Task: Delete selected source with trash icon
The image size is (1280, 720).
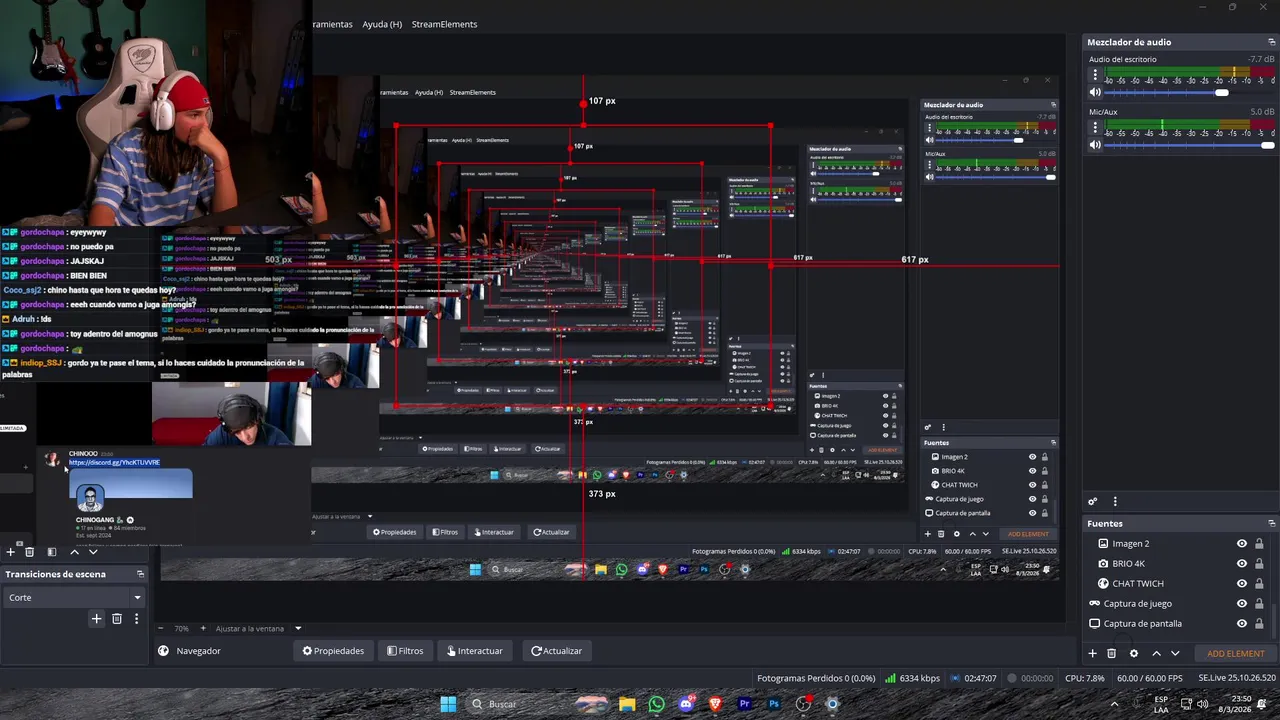Action: (1111, 653)
